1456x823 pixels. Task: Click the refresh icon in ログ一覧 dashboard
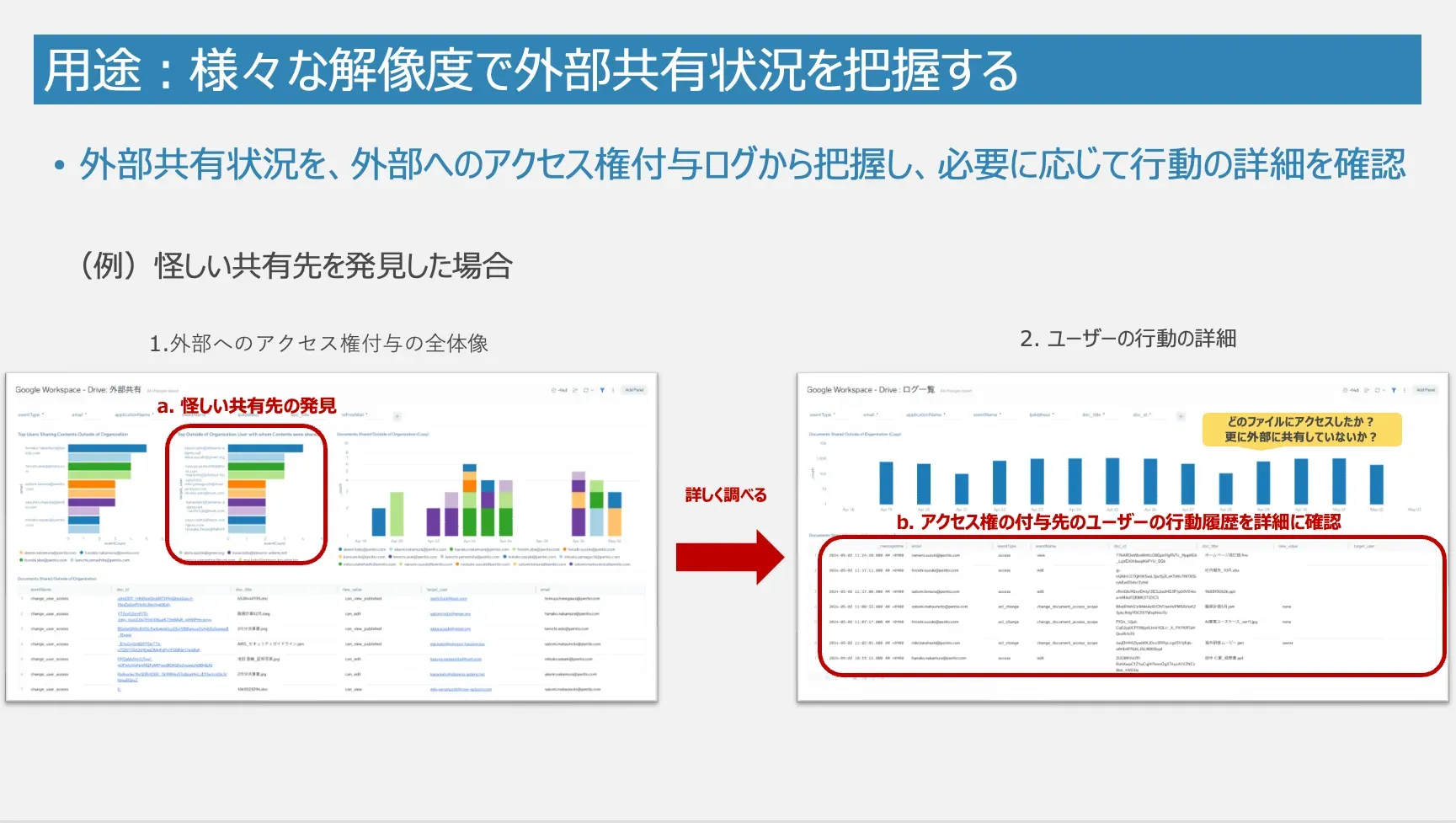(x=1377, y=390)
